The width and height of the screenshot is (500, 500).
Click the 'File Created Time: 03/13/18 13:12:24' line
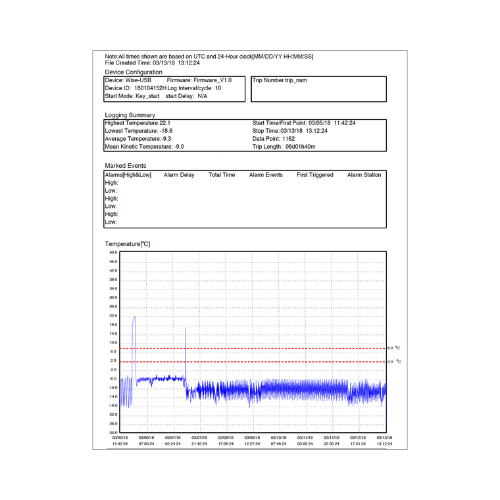point(152,63)
